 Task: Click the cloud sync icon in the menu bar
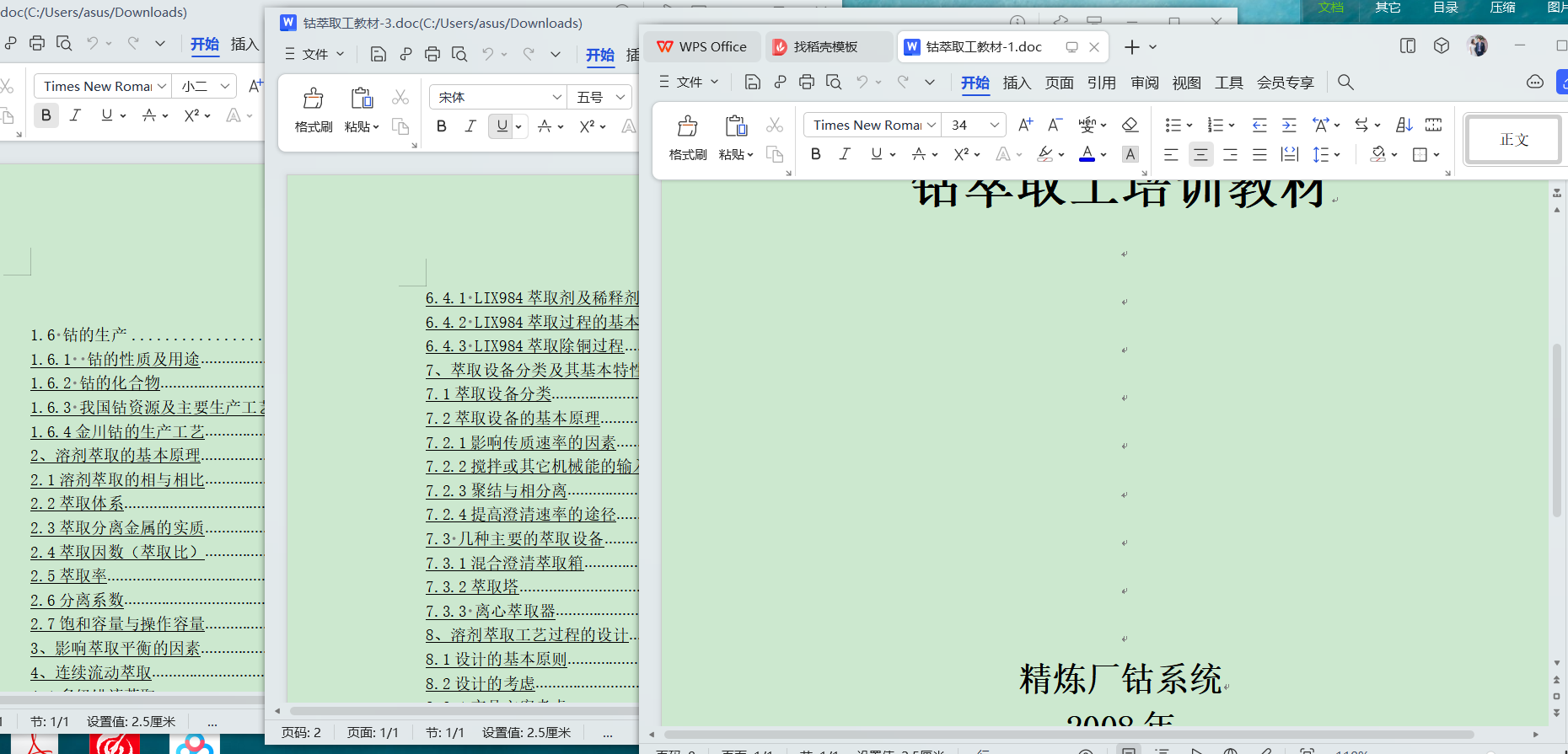(x=1535, y=82)
